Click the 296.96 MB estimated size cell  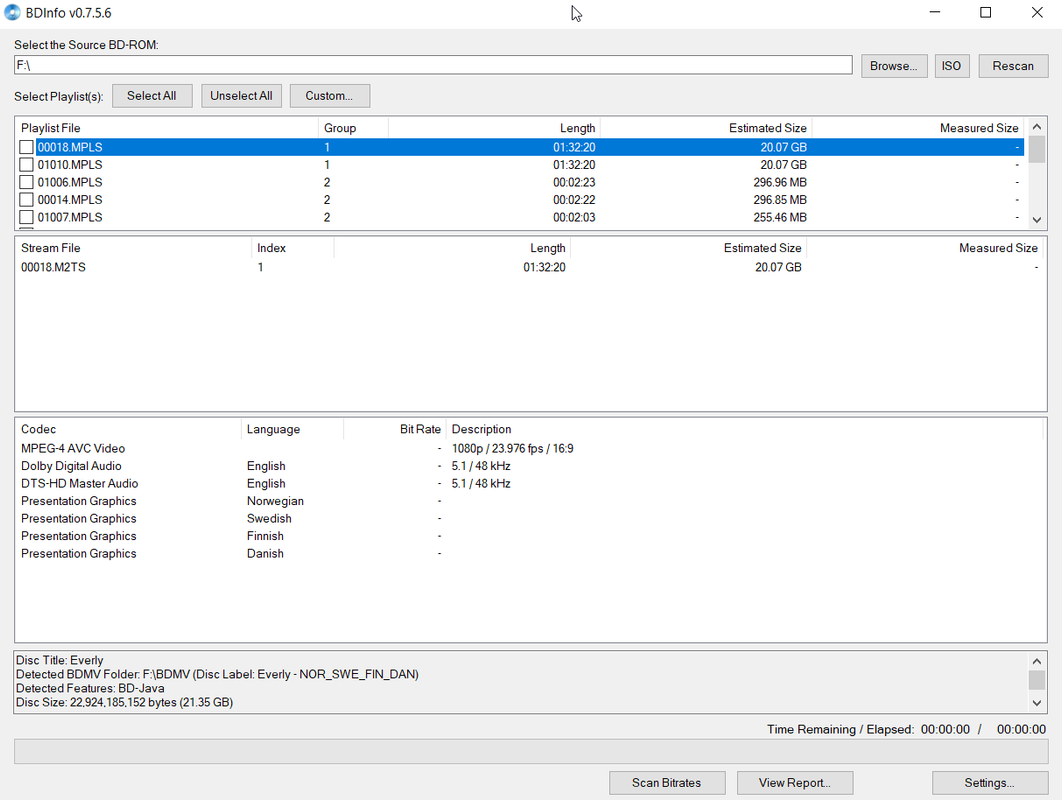coord(780,182)
